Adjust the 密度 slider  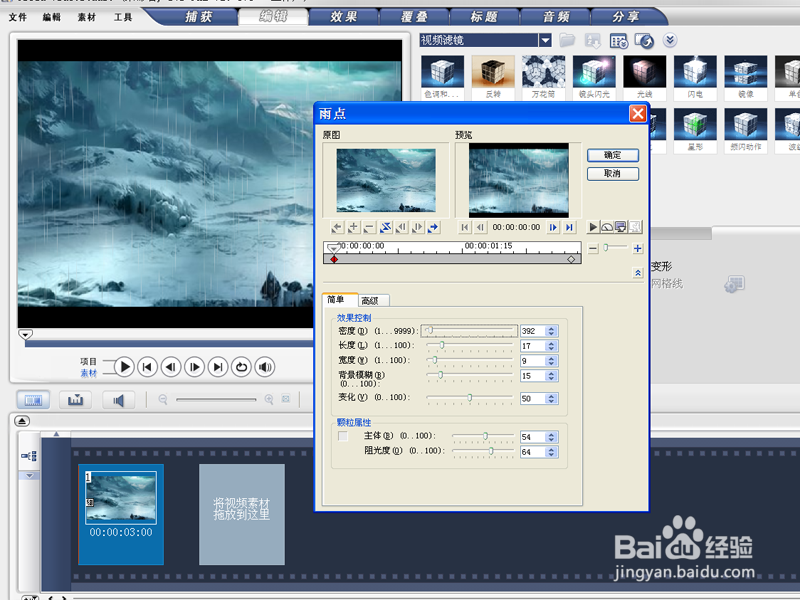tap(469, 331)
